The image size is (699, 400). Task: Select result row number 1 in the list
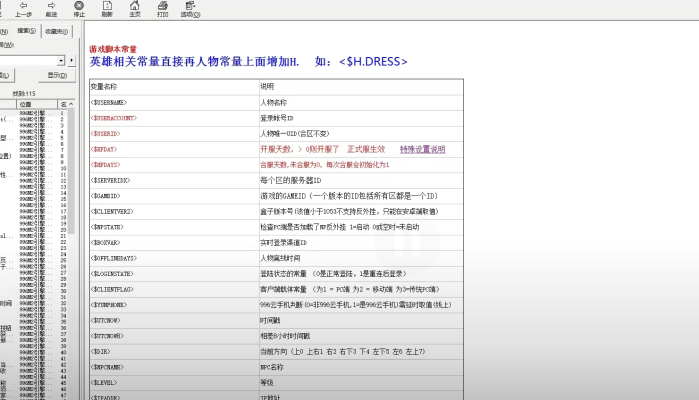pyautogui.click(x=40, y=113)
